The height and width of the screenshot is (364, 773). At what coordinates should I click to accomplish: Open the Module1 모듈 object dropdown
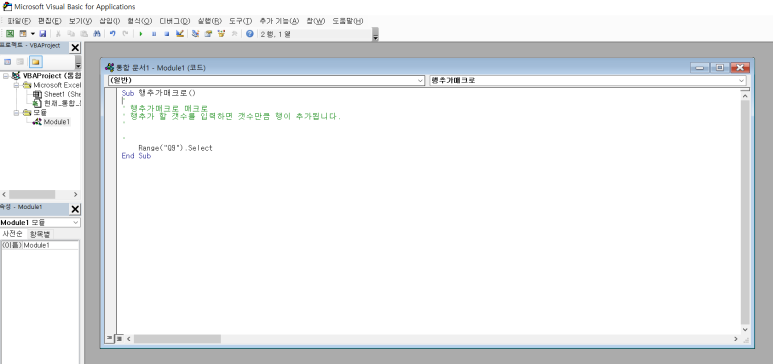click(x=75, y=222)
